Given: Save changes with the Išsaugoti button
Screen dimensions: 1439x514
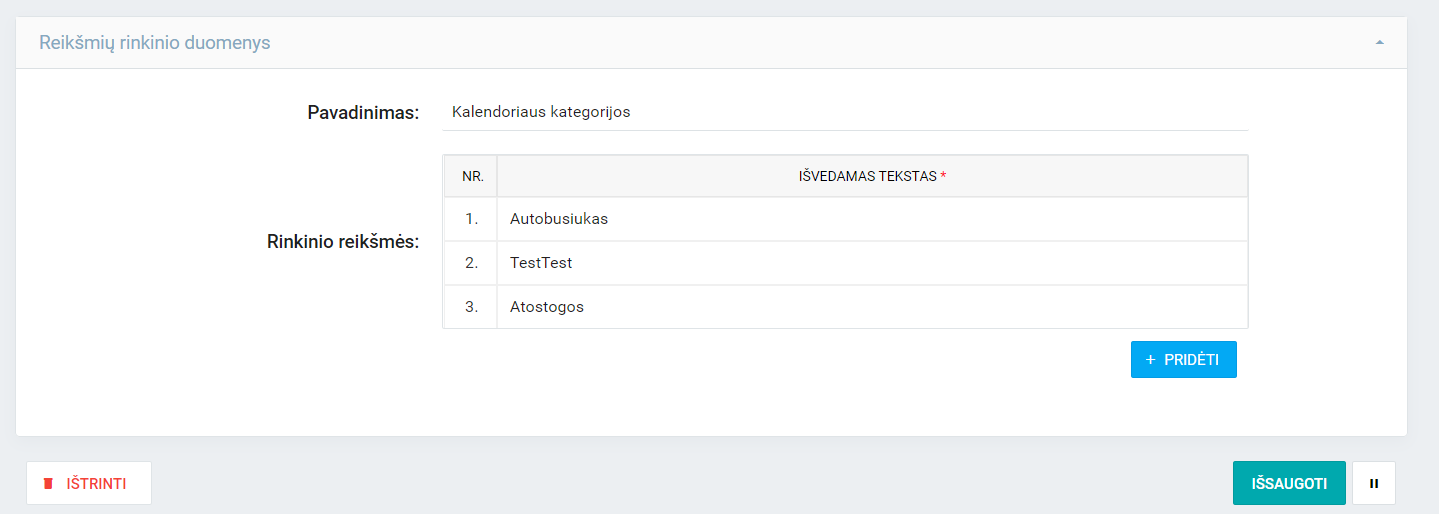Looking at the screenshot, I should click(x=1289, y=483).
